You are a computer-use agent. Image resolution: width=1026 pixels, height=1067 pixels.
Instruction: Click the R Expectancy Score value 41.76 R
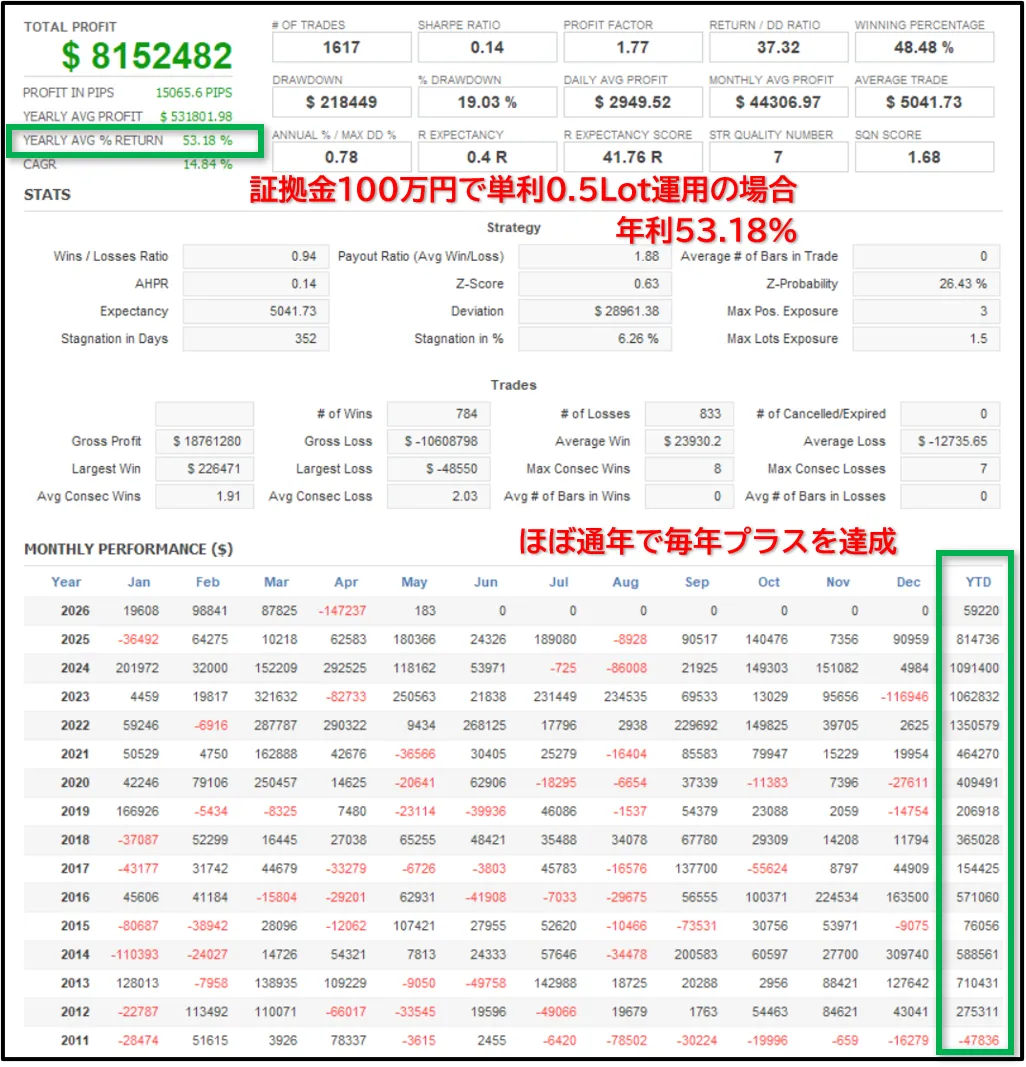(x=633, y=157)
